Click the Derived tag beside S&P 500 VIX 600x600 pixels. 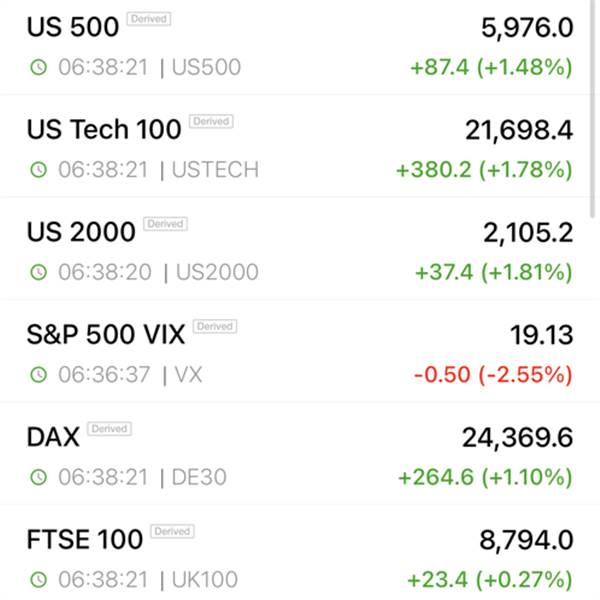point(215,326)
